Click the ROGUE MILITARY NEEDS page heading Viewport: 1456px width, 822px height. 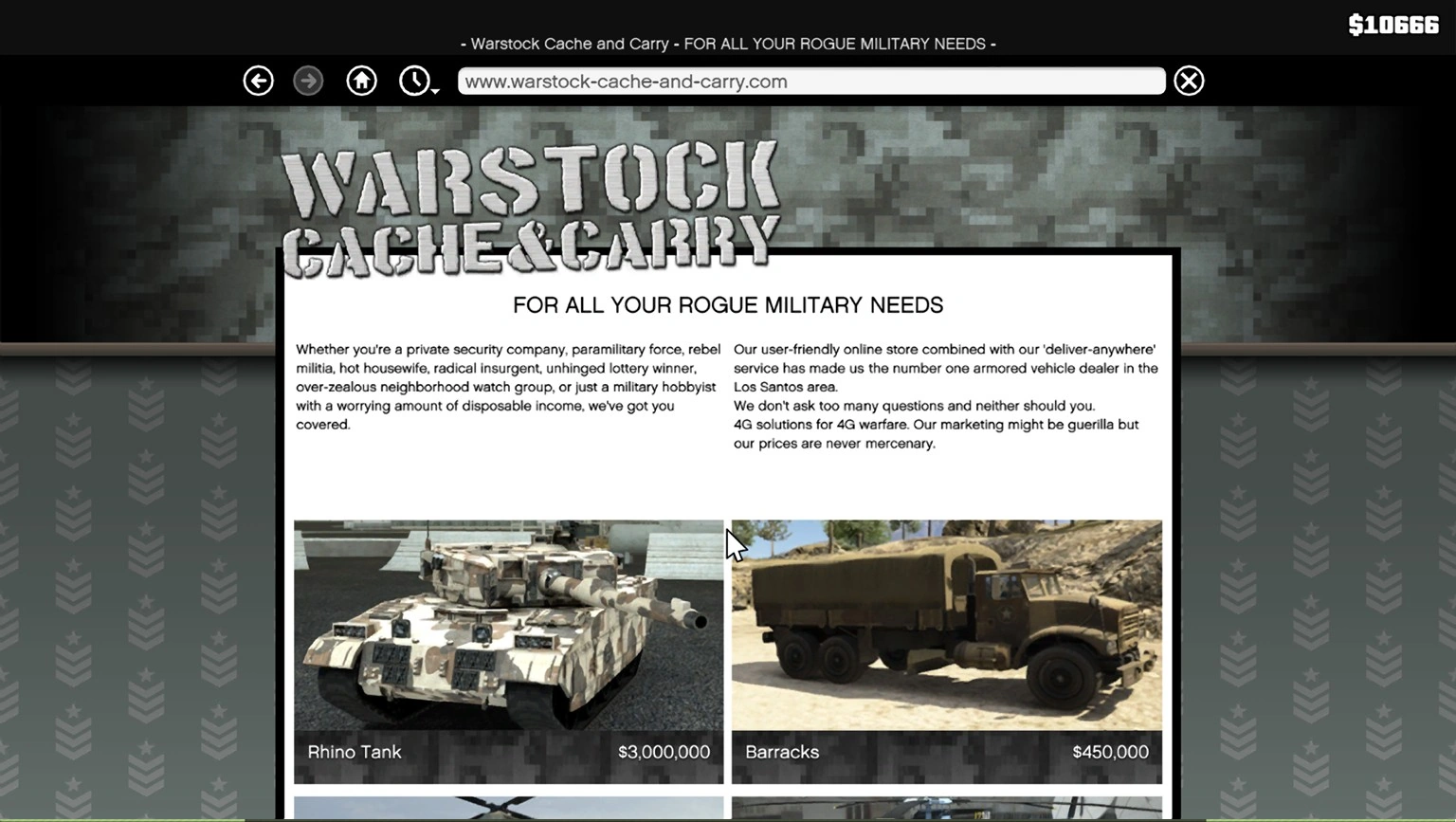pos(728,305)
